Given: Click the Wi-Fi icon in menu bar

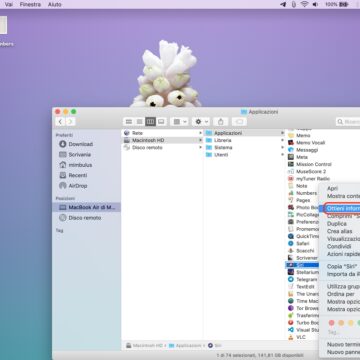Looking at the screenshot, I should pyautogui.click(x=304, y=4).
